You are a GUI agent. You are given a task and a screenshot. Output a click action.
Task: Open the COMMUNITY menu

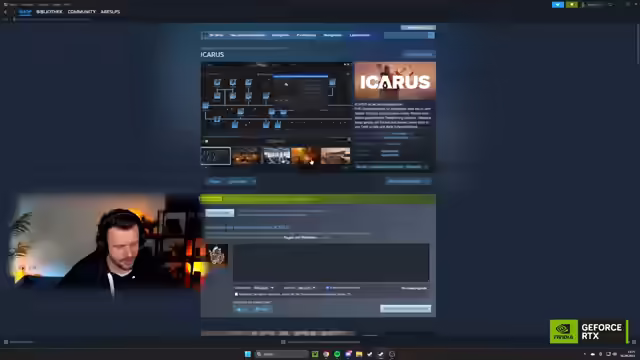82,12
